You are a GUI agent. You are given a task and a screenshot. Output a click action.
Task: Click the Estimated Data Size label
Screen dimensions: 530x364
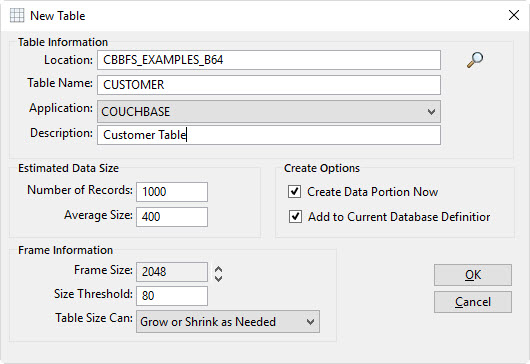coord(68,168)
